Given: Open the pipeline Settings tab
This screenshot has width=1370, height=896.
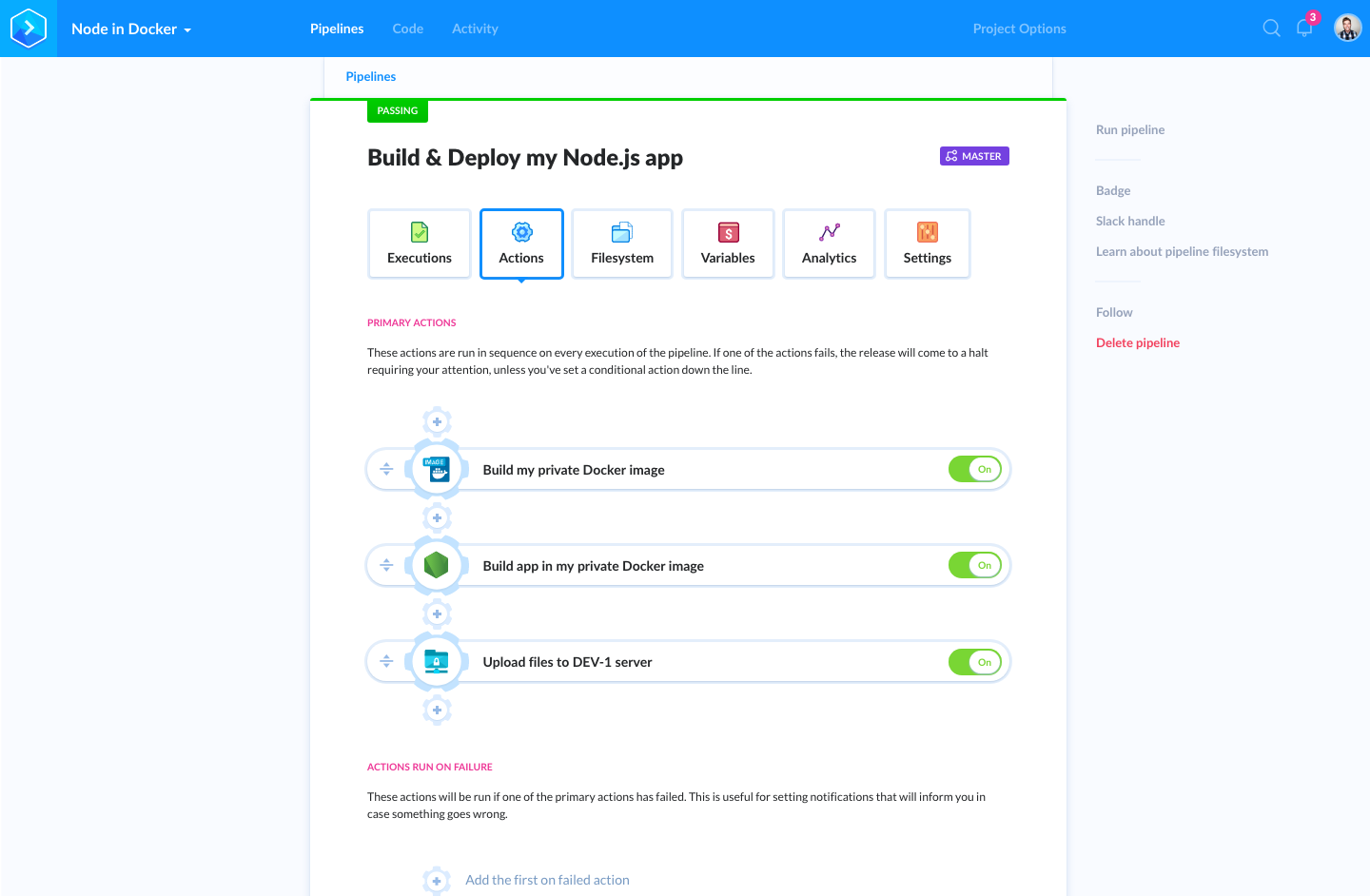Looking at the screenshot, I should click(928, 243).
